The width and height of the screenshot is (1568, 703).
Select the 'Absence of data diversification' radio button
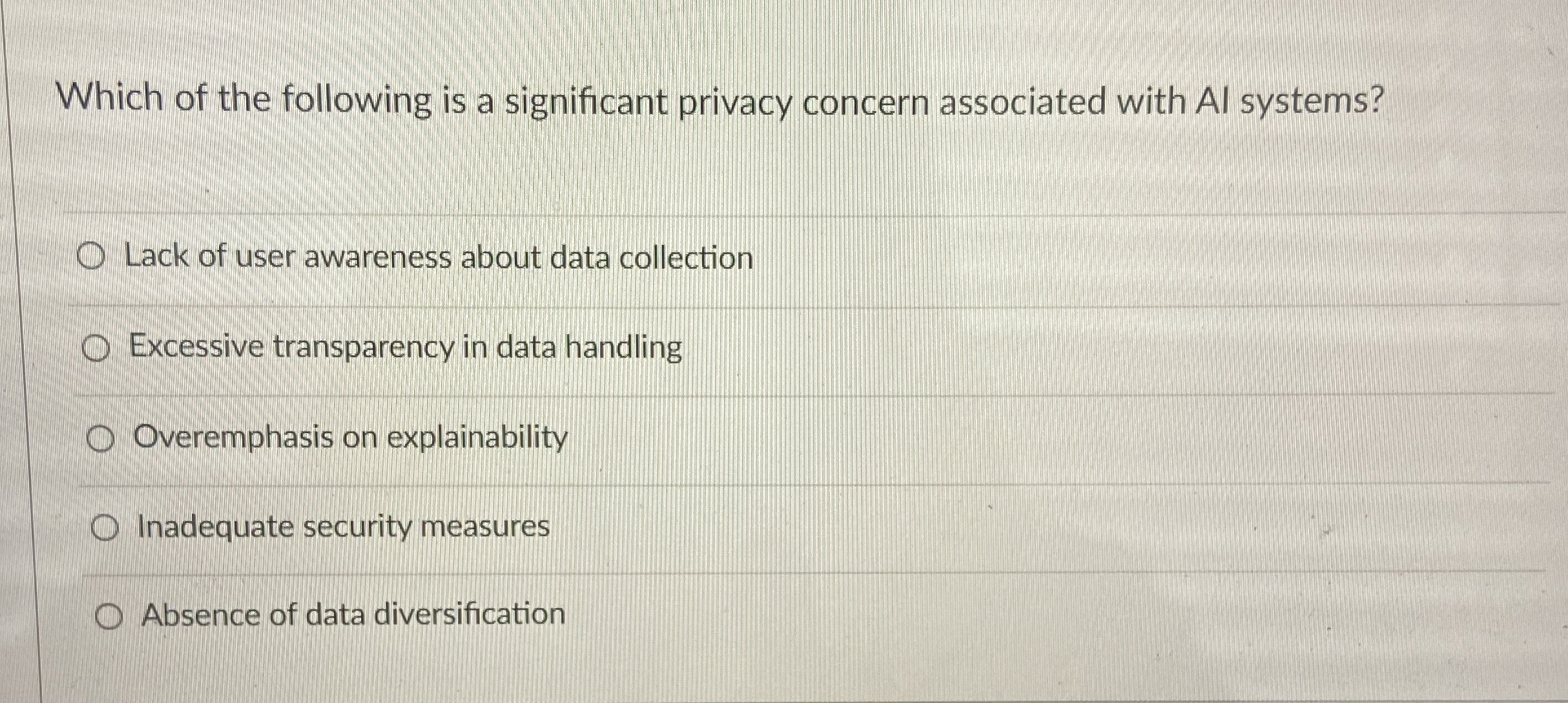tap(110, 615)
